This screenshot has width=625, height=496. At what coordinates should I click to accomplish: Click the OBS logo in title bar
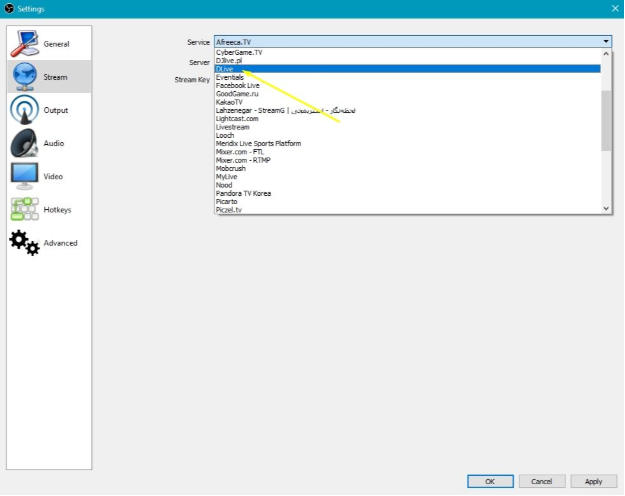point(9,8)
